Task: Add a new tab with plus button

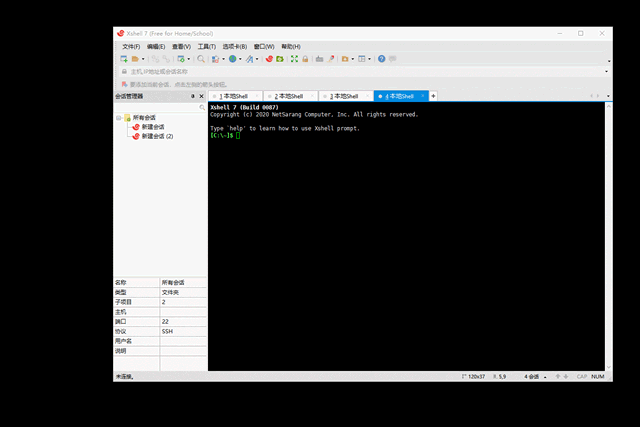Action: [x=433, y=96]
